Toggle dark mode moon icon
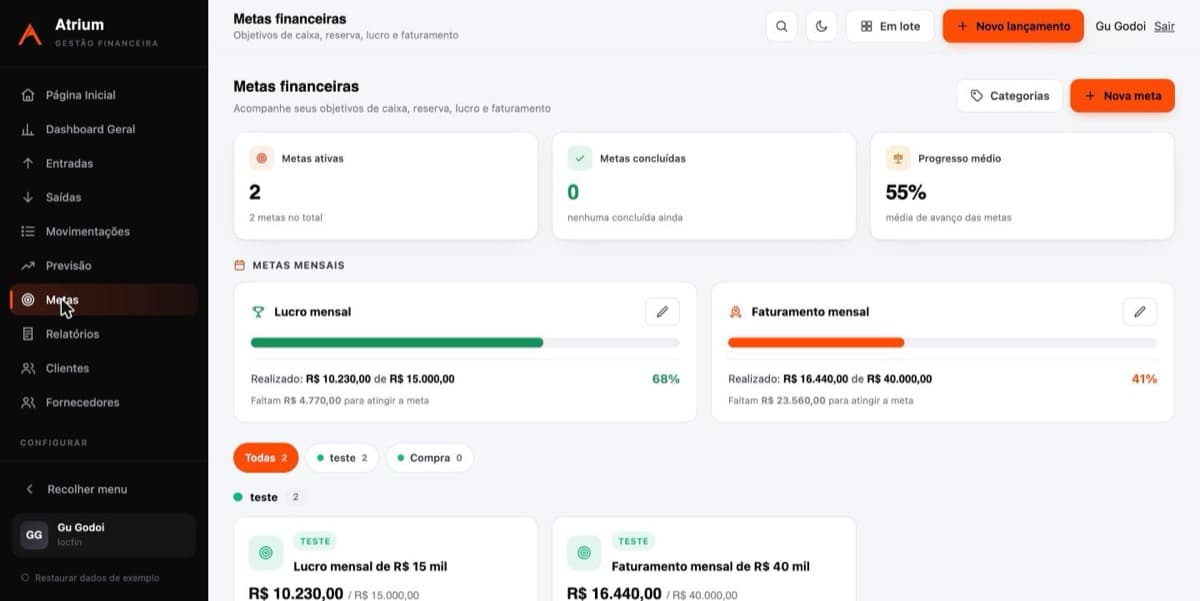Screen dimensions: 1200x601 (822, 26)
